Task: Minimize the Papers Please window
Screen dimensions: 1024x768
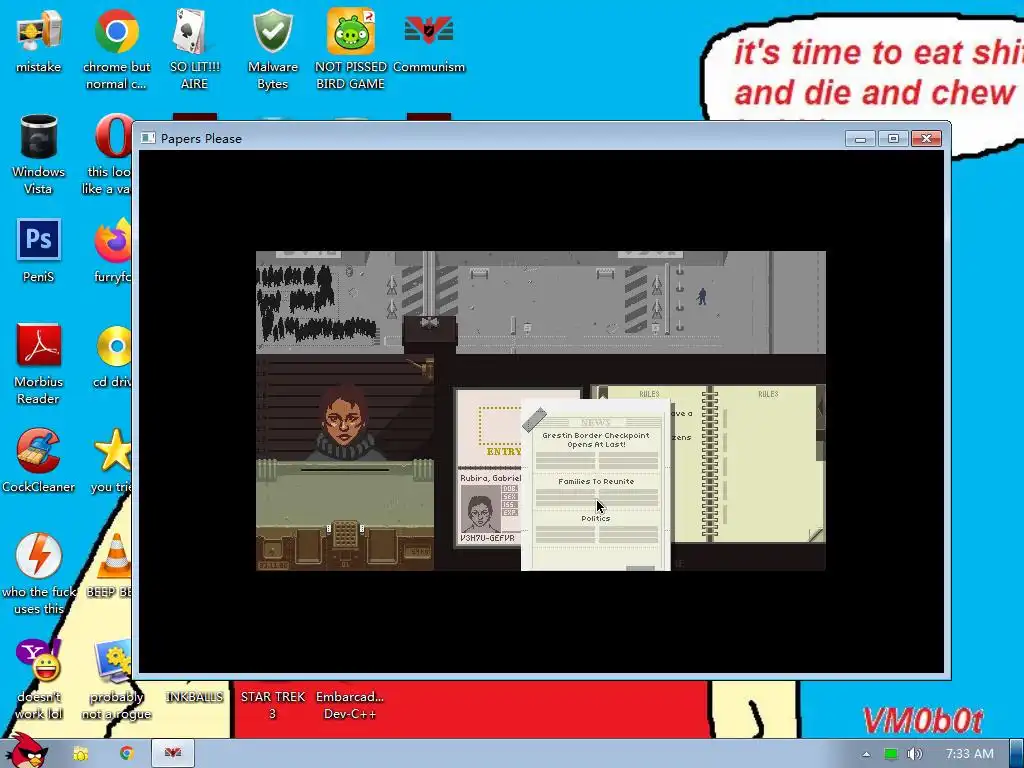Action: (x=861, y=138)
